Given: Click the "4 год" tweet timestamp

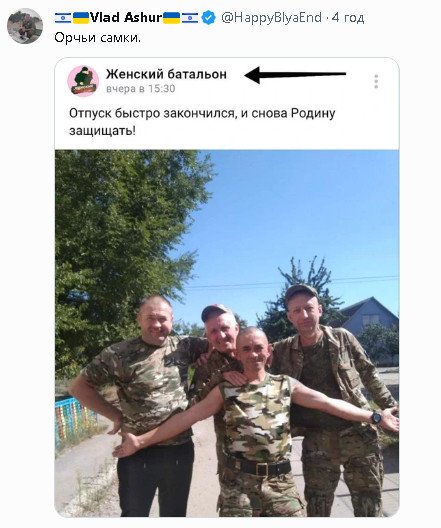Looking at the screenshot, I should 348,18.
